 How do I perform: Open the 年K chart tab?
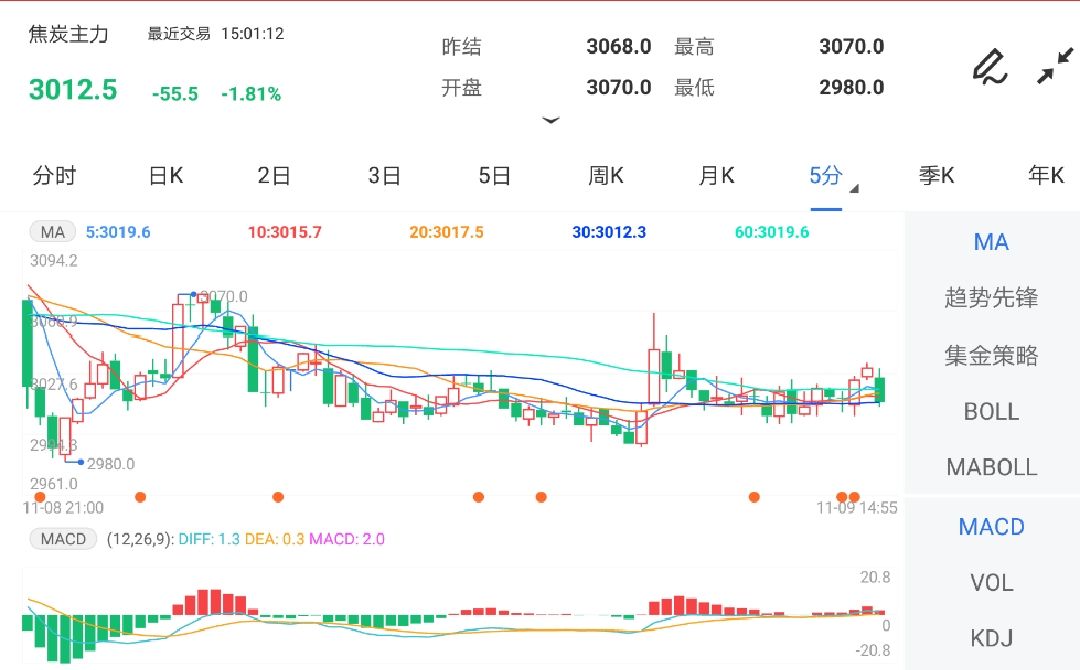1046,176
